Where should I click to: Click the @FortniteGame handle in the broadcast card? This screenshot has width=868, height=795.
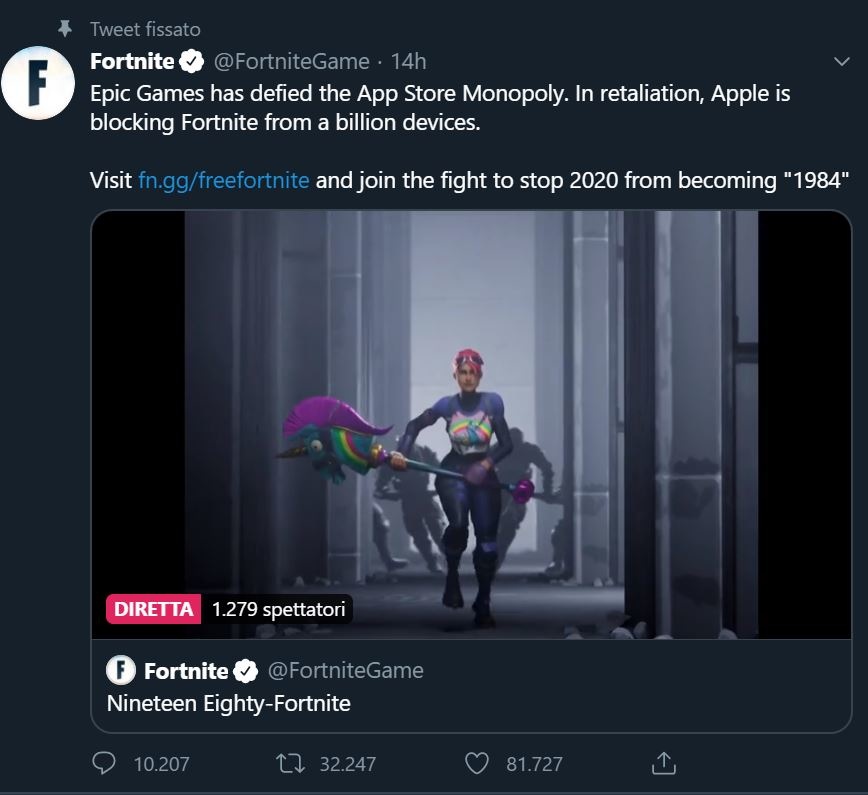(345, 670)
